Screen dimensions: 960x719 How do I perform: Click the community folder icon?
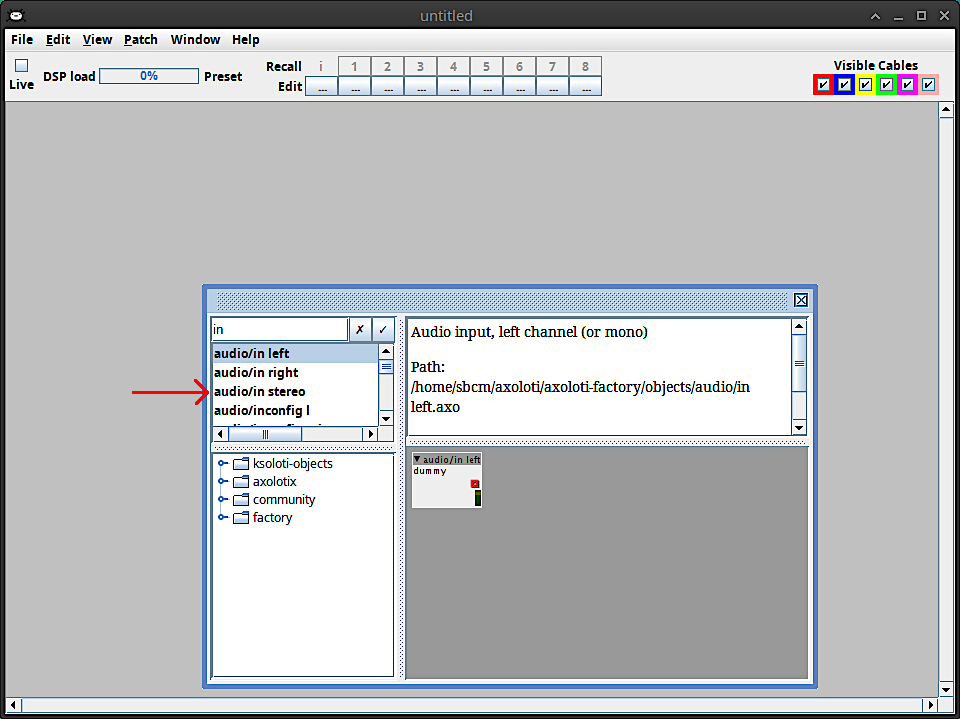point(241,500)
